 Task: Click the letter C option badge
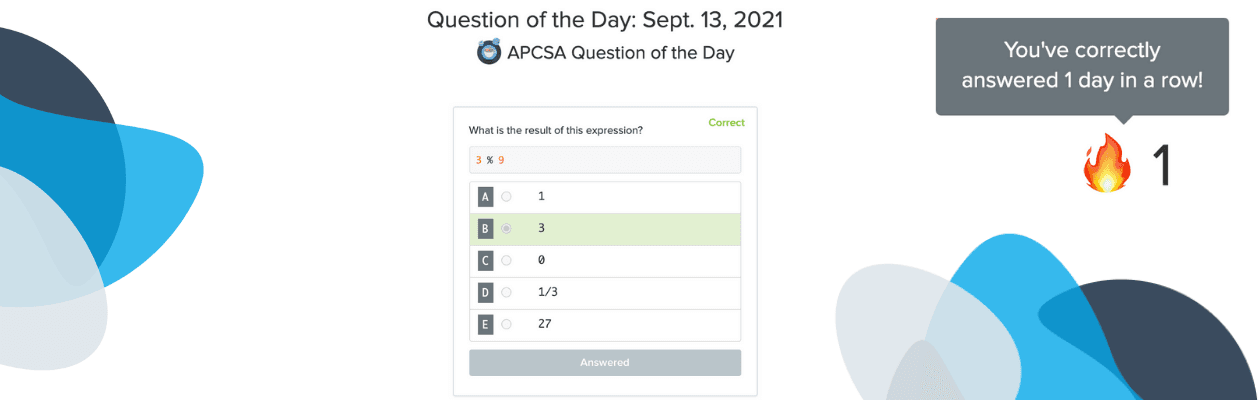[486, 261]
